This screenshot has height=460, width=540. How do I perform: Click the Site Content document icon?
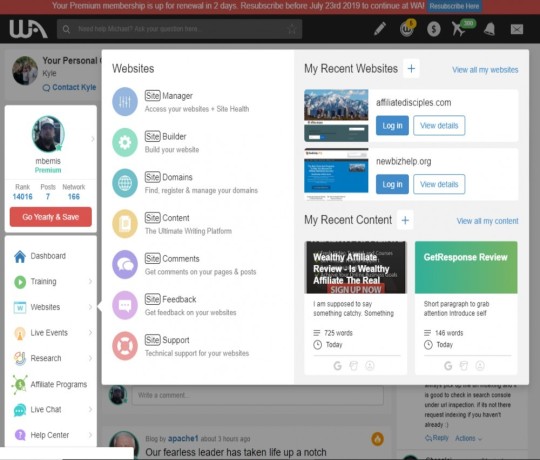coord(125,224)
